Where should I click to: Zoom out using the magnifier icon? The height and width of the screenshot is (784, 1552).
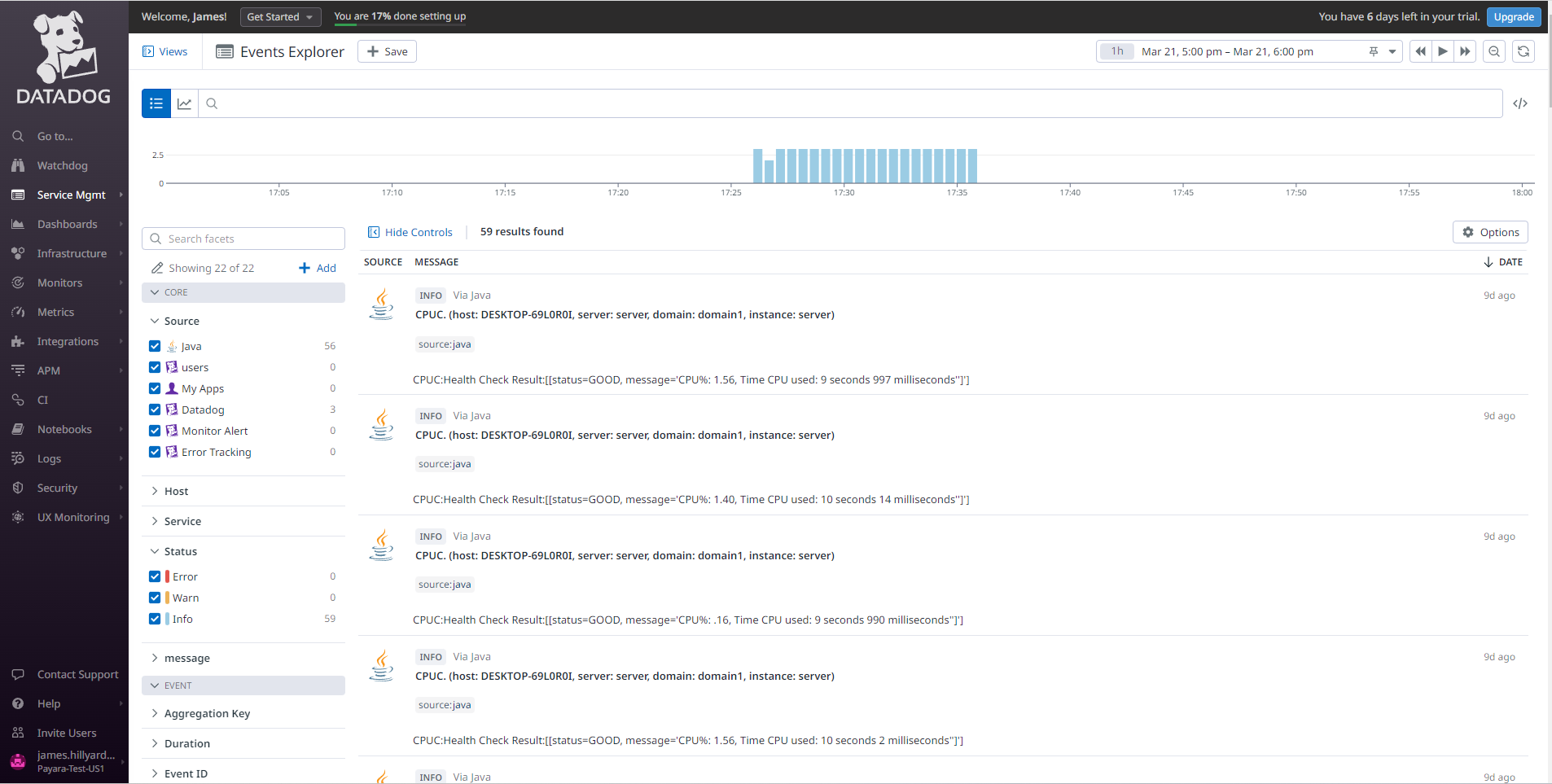point(1494,51)
